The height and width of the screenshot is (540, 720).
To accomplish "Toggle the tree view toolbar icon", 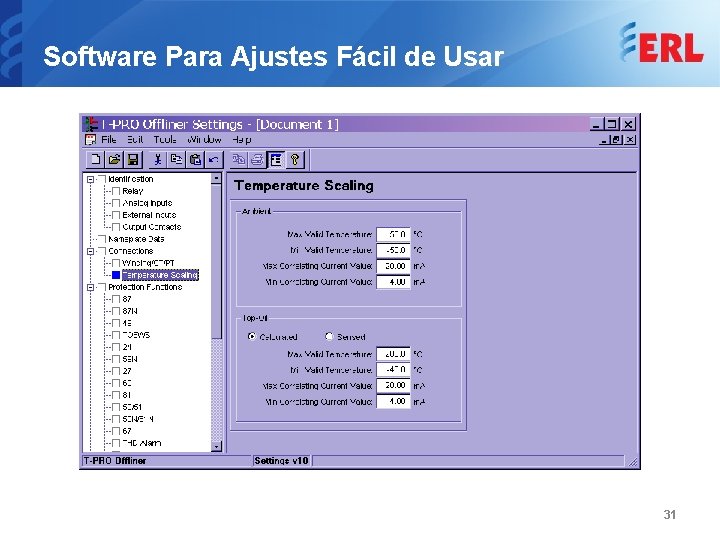I will point(276,159).
